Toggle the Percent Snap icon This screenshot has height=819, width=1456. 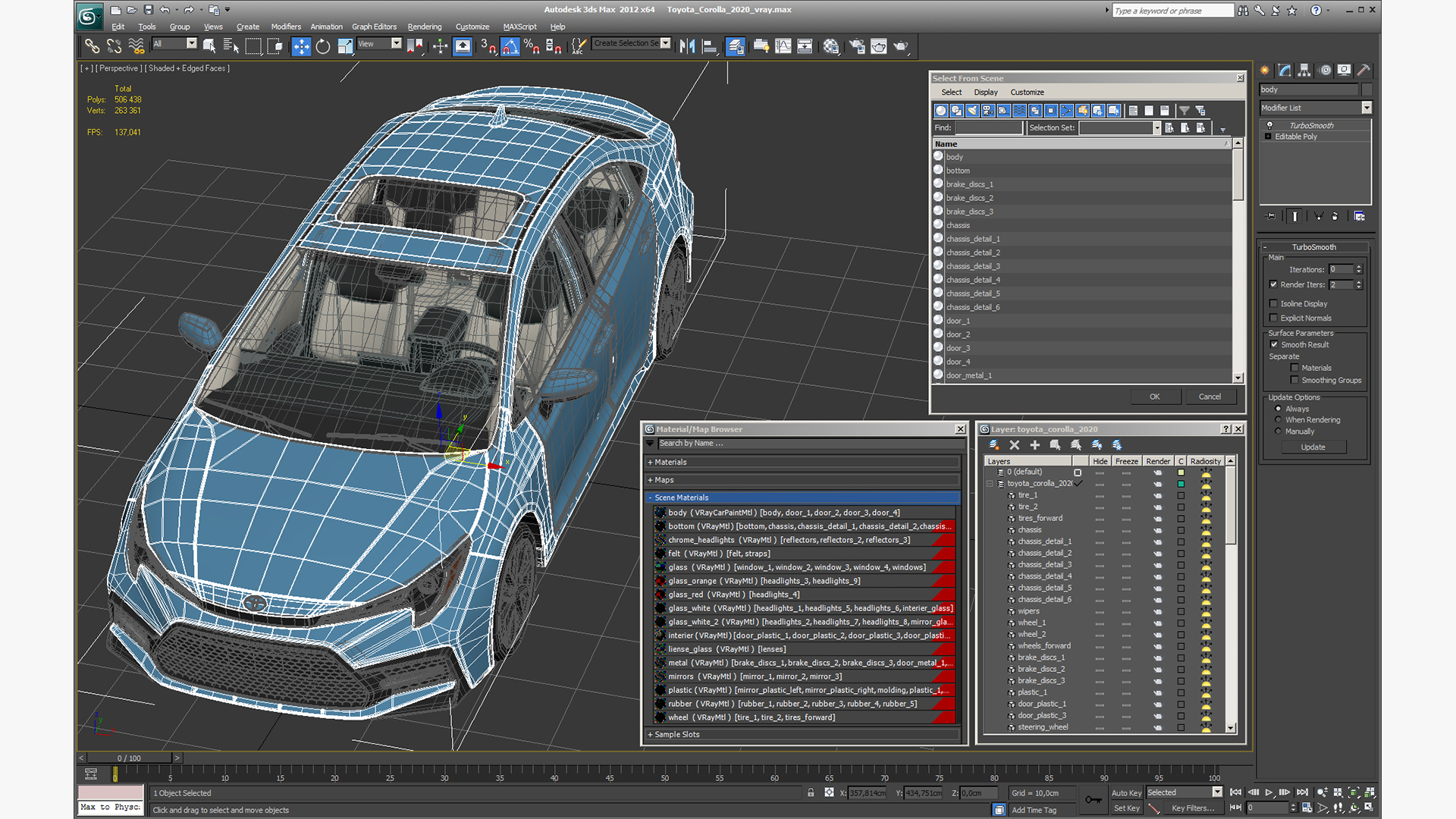click(x=532, y=46)
